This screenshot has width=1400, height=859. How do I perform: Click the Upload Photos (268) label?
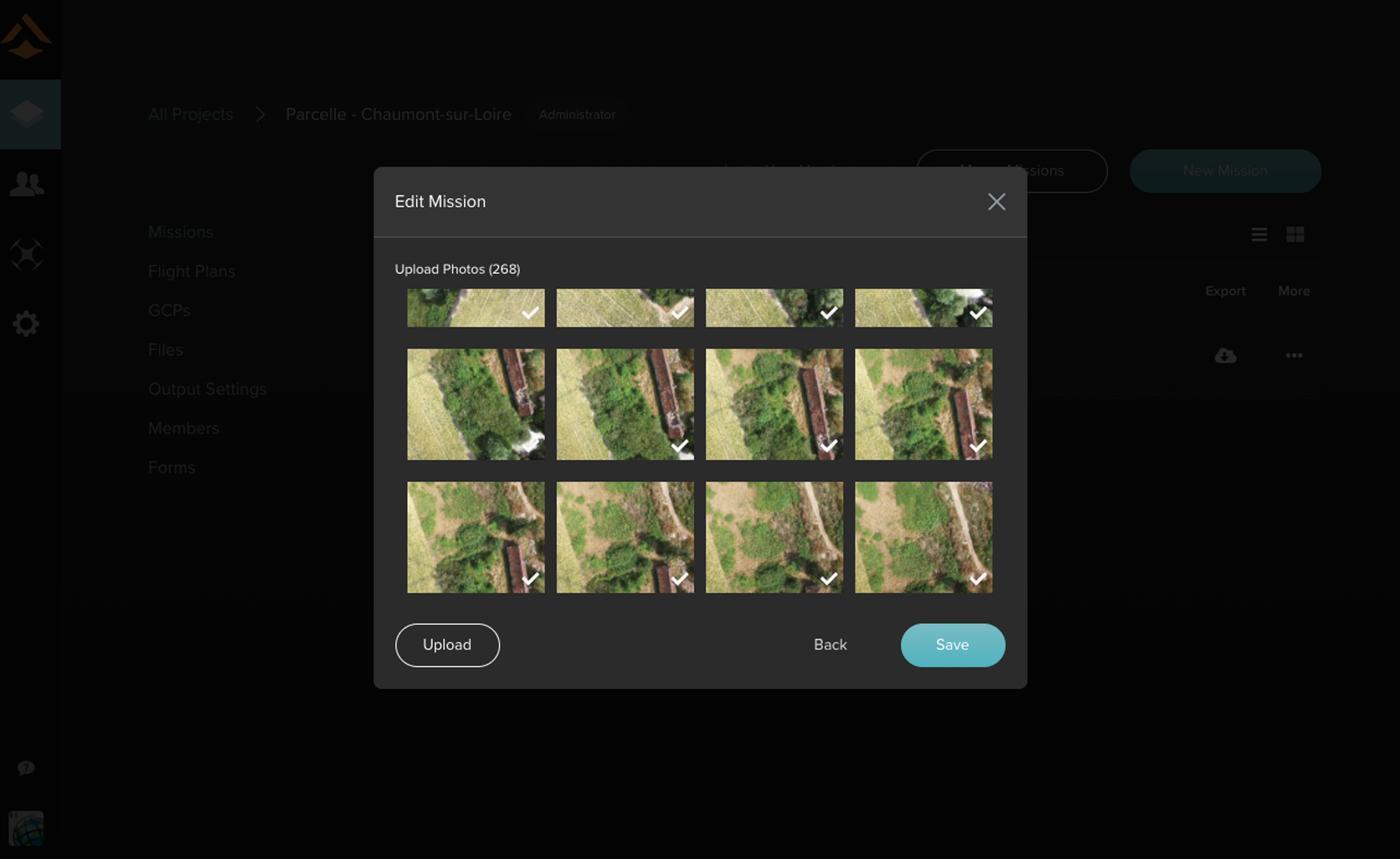click(457, 269)
